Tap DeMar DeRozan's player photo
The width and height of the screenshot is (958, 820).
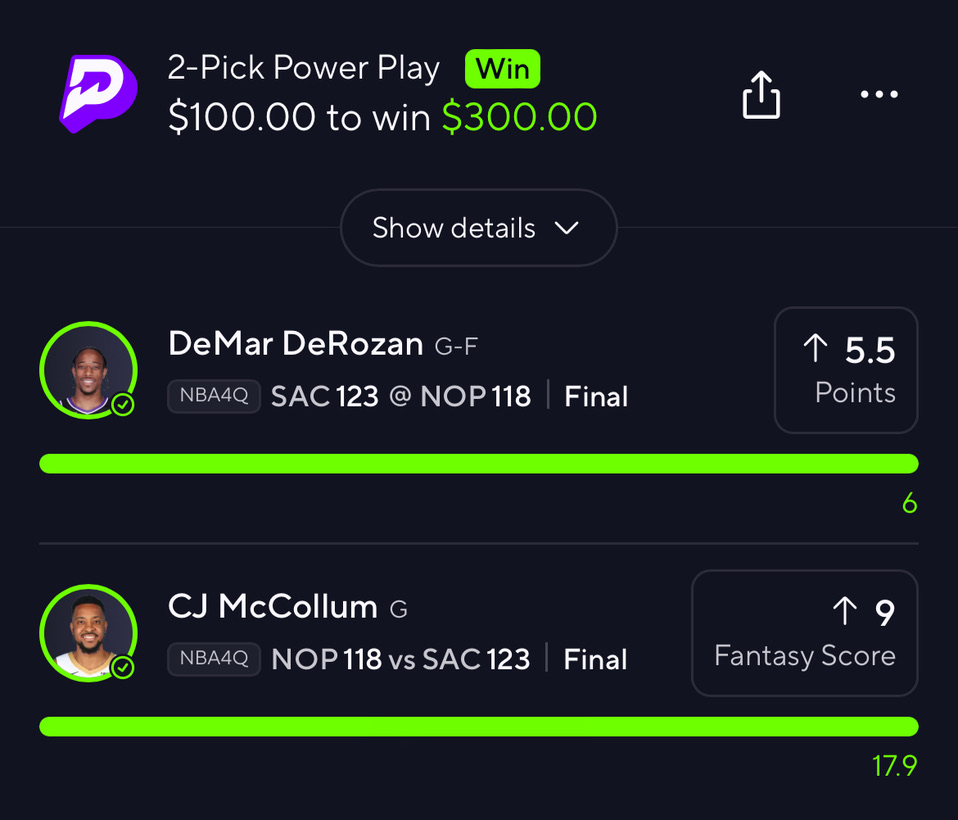pos(86,368)
